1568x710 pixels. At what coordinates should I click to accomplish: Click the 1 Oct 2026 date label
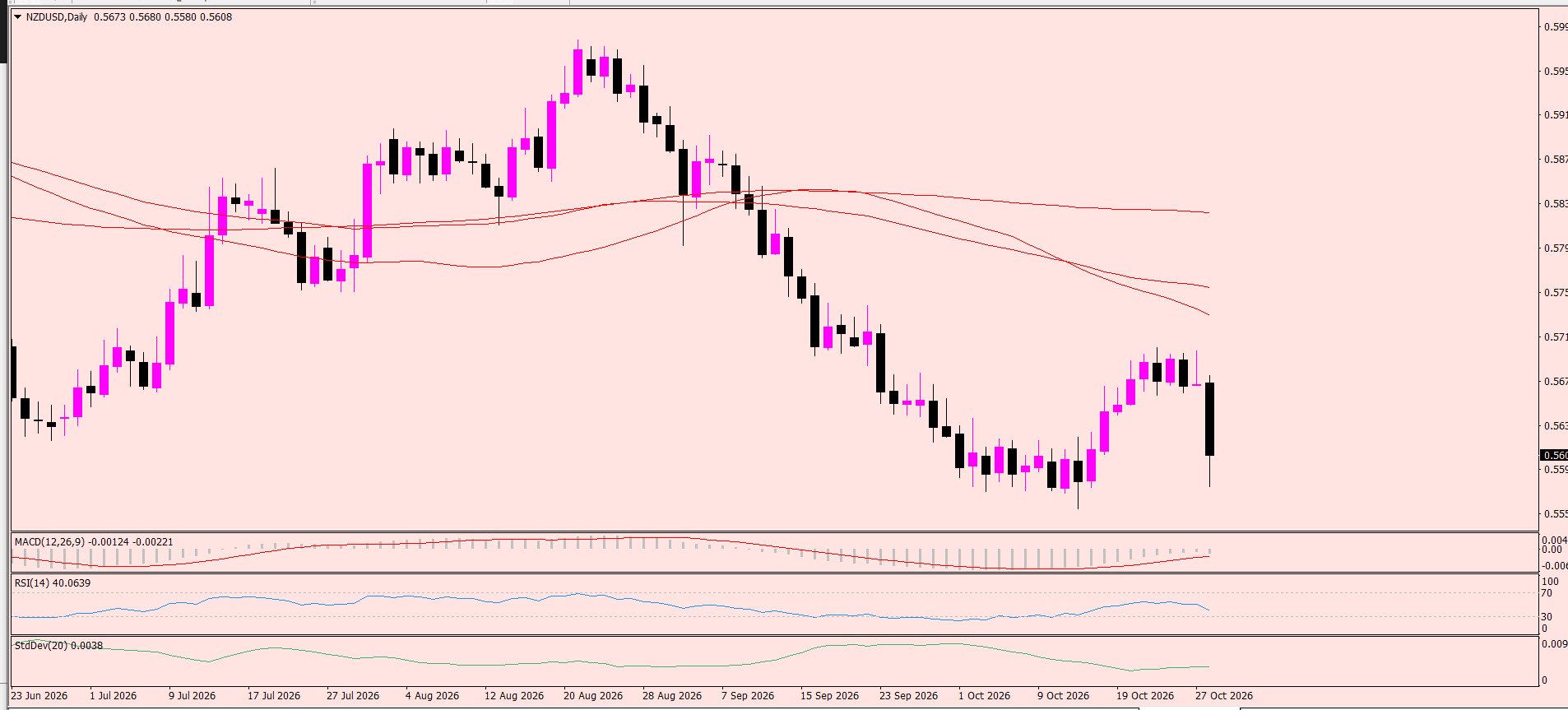(x=985, y=695)
